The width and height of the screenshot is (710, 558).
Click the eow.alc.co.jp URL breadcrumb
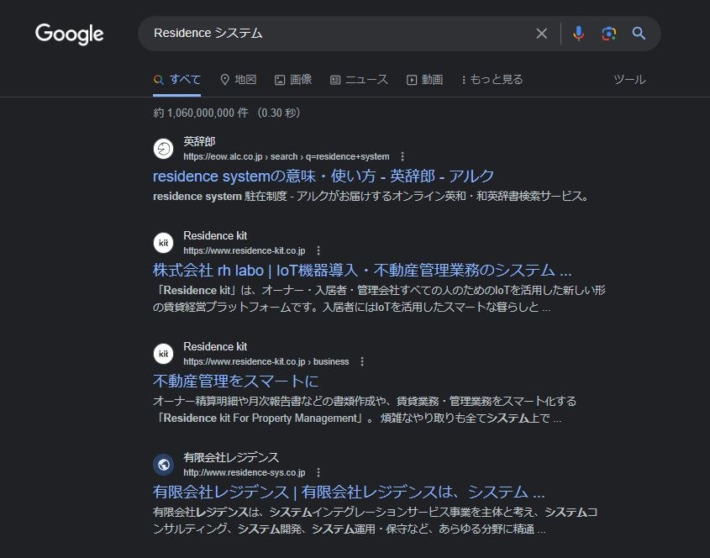[286, 157]
